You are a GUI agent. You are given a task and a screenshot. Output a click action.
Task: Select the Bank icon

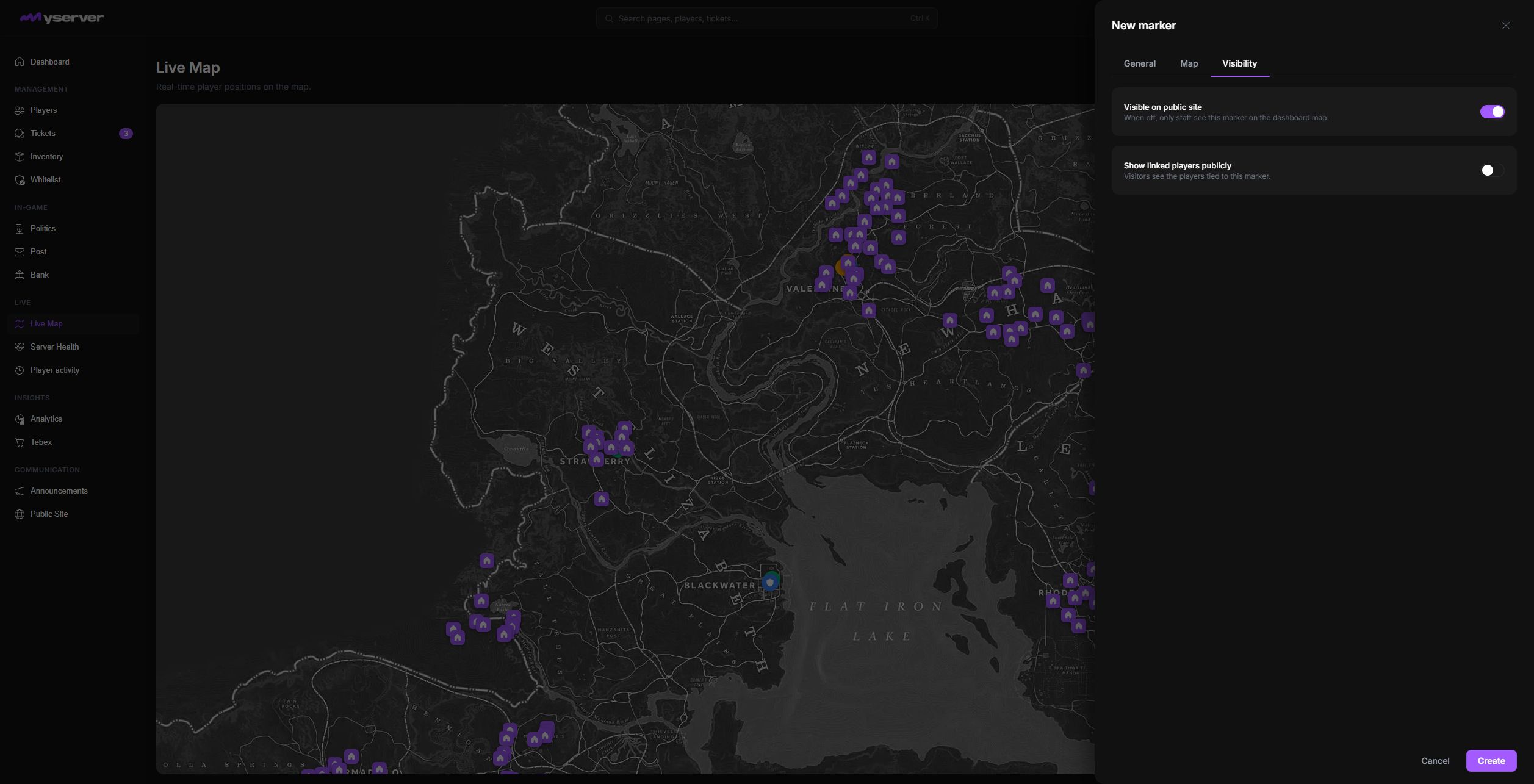pos(20,275)
